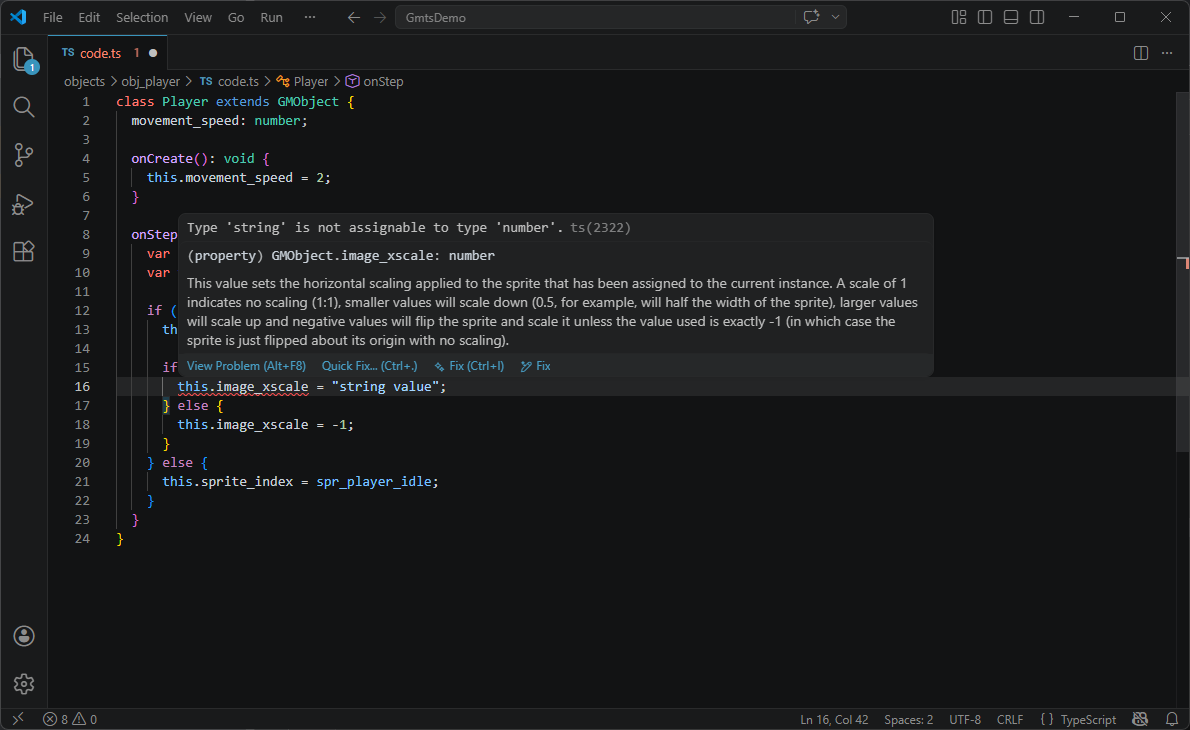
Task: Open the Extensions marketplace
Action: point(24,251)
